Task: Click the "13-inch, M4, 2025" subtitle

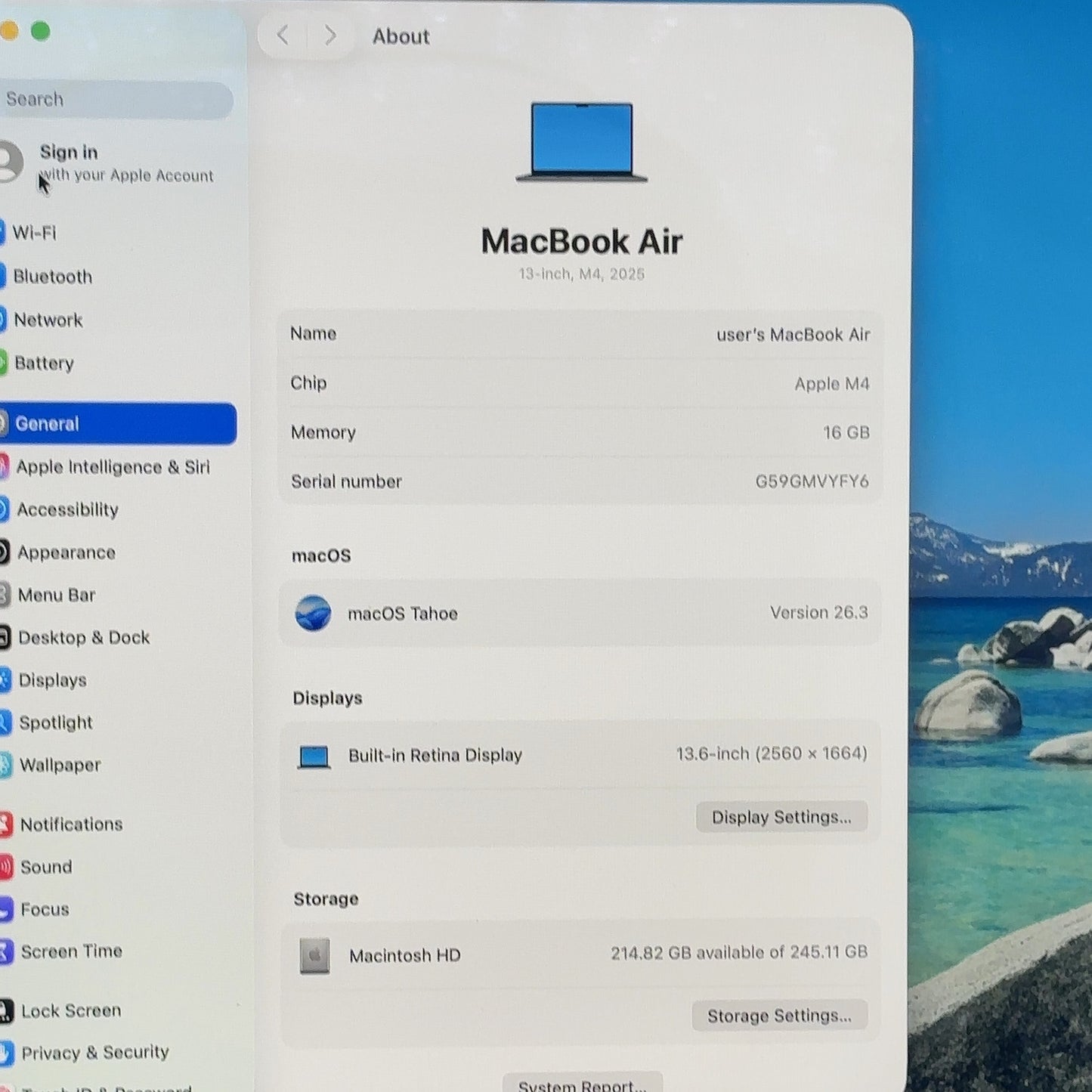Action: [x=582, y=274]
